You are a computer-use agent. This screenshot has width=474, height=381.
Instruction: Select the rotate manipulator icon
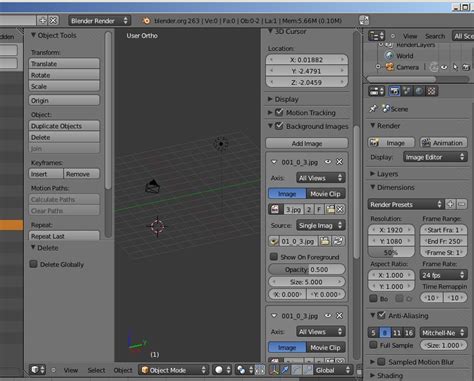pyautogui.click(x=297, y=370)
